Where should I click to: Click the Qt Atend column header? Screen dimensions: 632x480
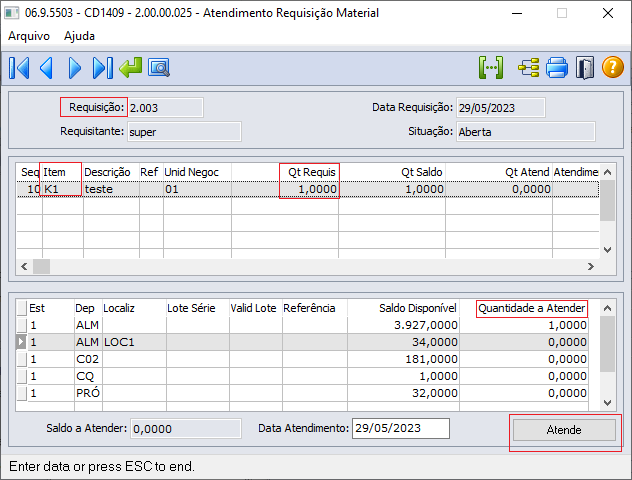(x=499, y=172)
